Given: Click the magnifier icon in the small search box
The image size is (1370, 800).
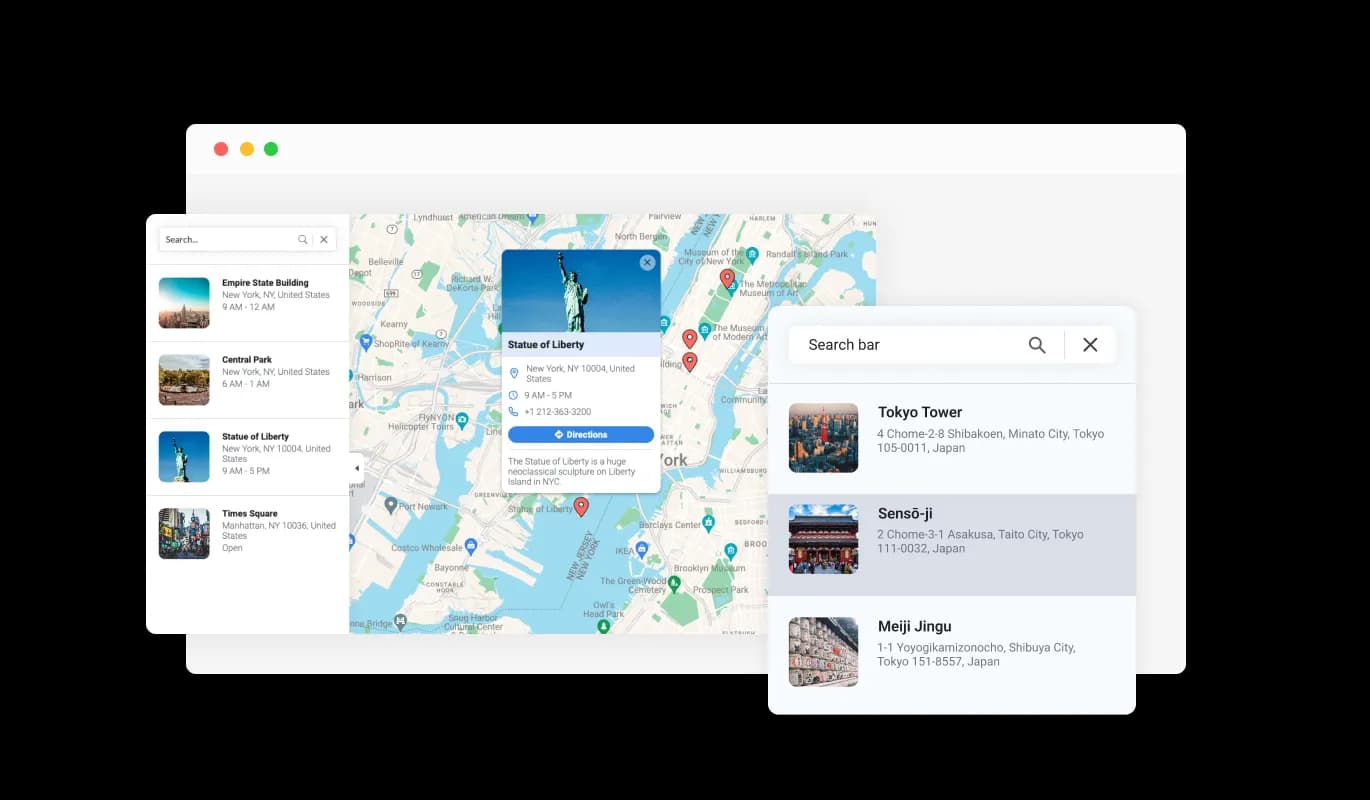Looking at the screenshot, I should click(x=302, y=240).
